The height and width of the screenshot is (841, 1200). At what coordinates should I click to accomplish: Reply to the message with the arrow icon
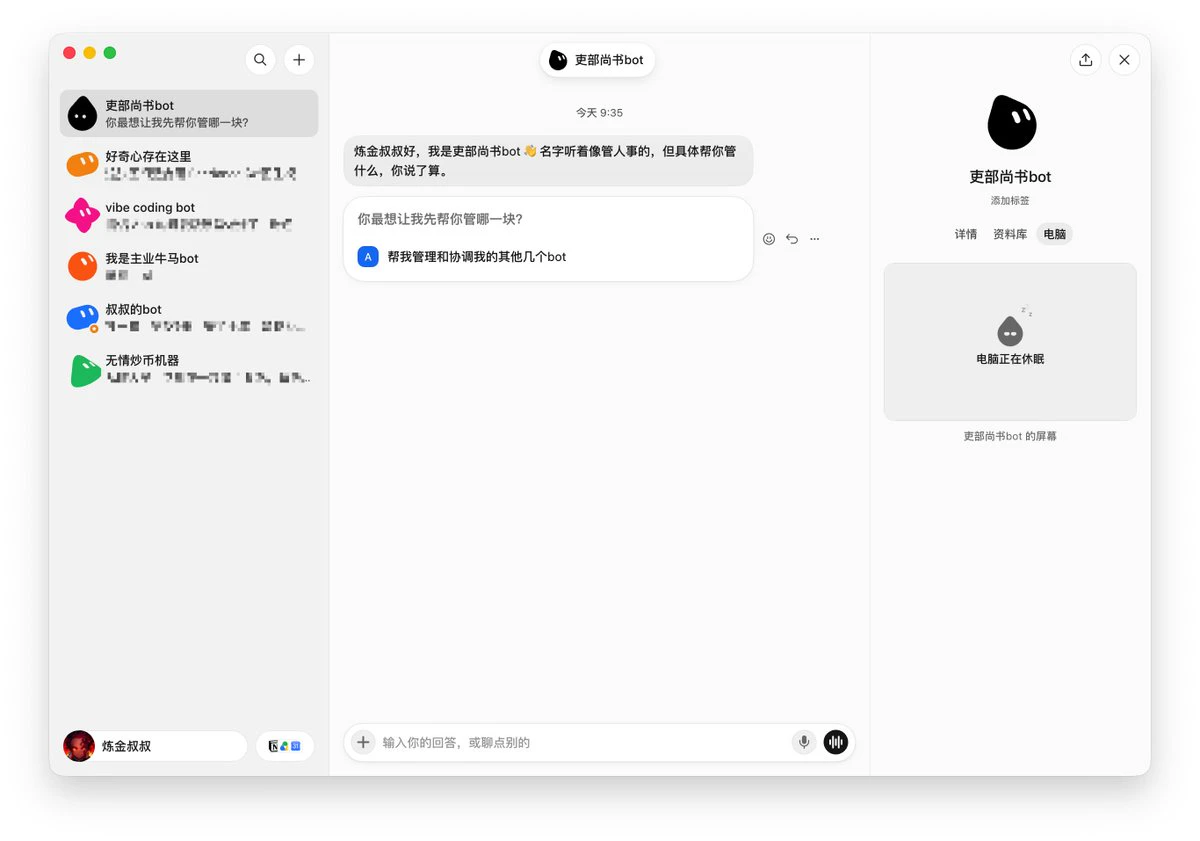[x=792, y=239]
